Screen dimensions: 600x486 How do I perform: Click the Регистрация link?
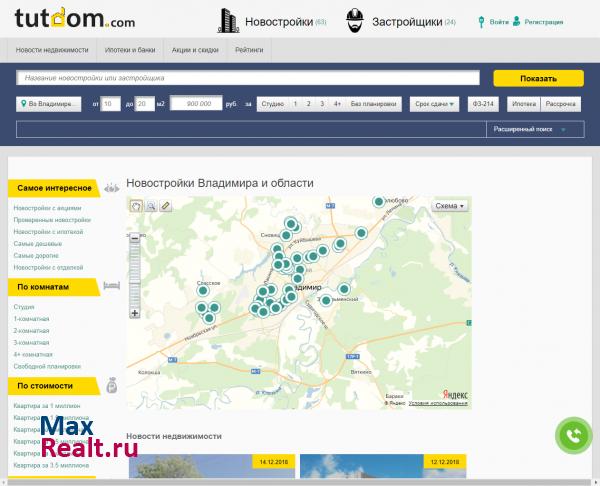(x=543, y=22)
